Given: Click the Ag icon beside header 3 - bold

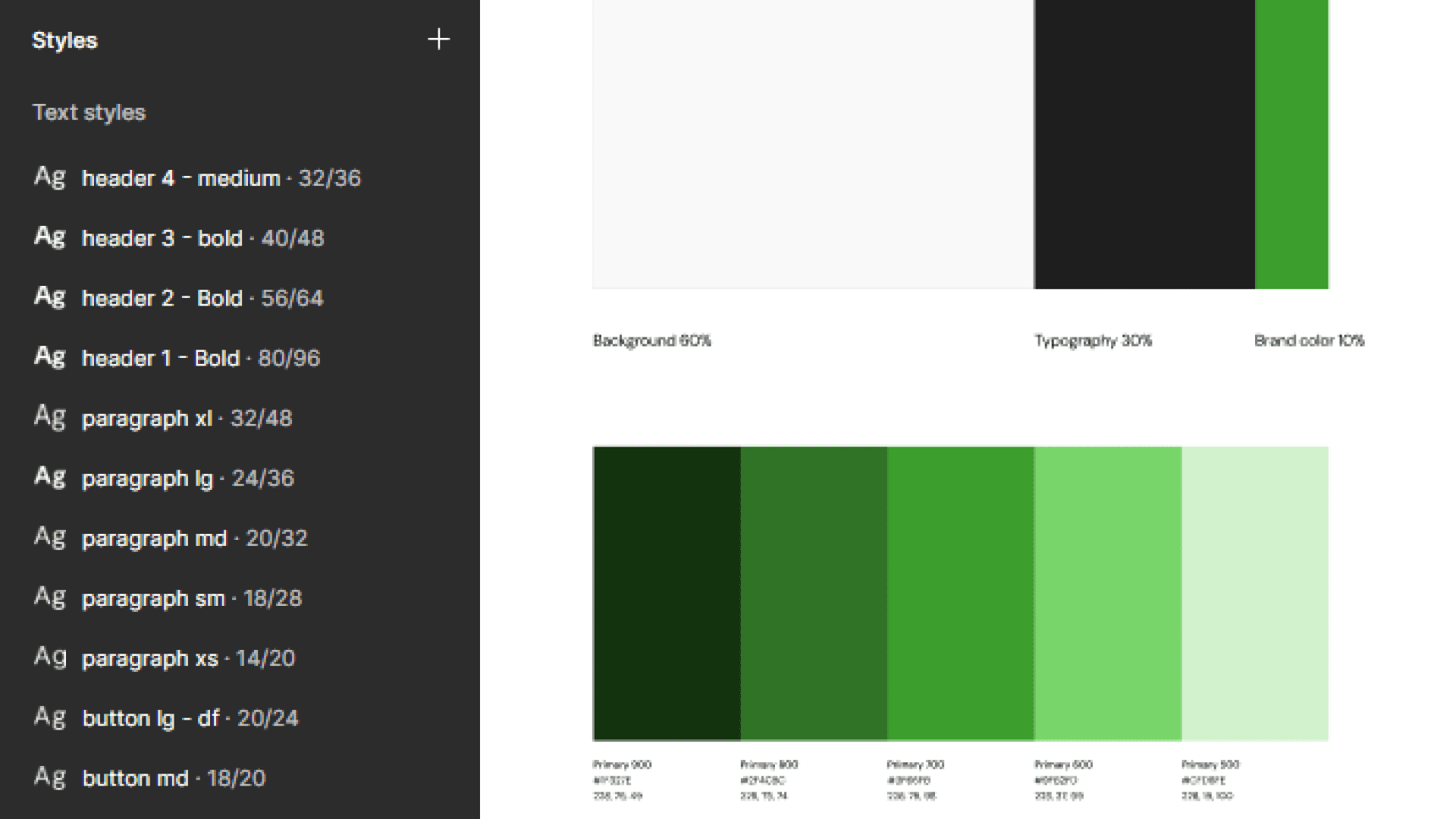Looking at the screenshot, I should tap(50, 237).
